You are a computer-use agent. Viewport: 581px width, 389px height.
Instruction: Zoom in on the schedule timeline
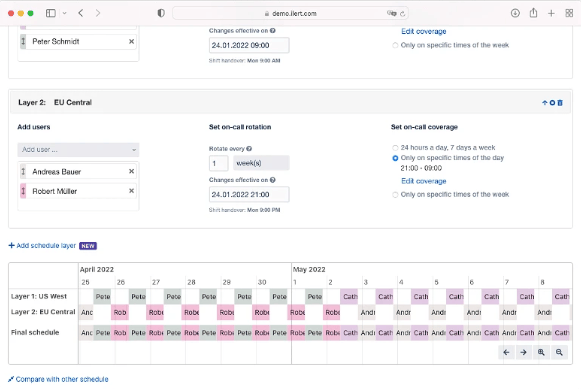[x=541, y=352]
